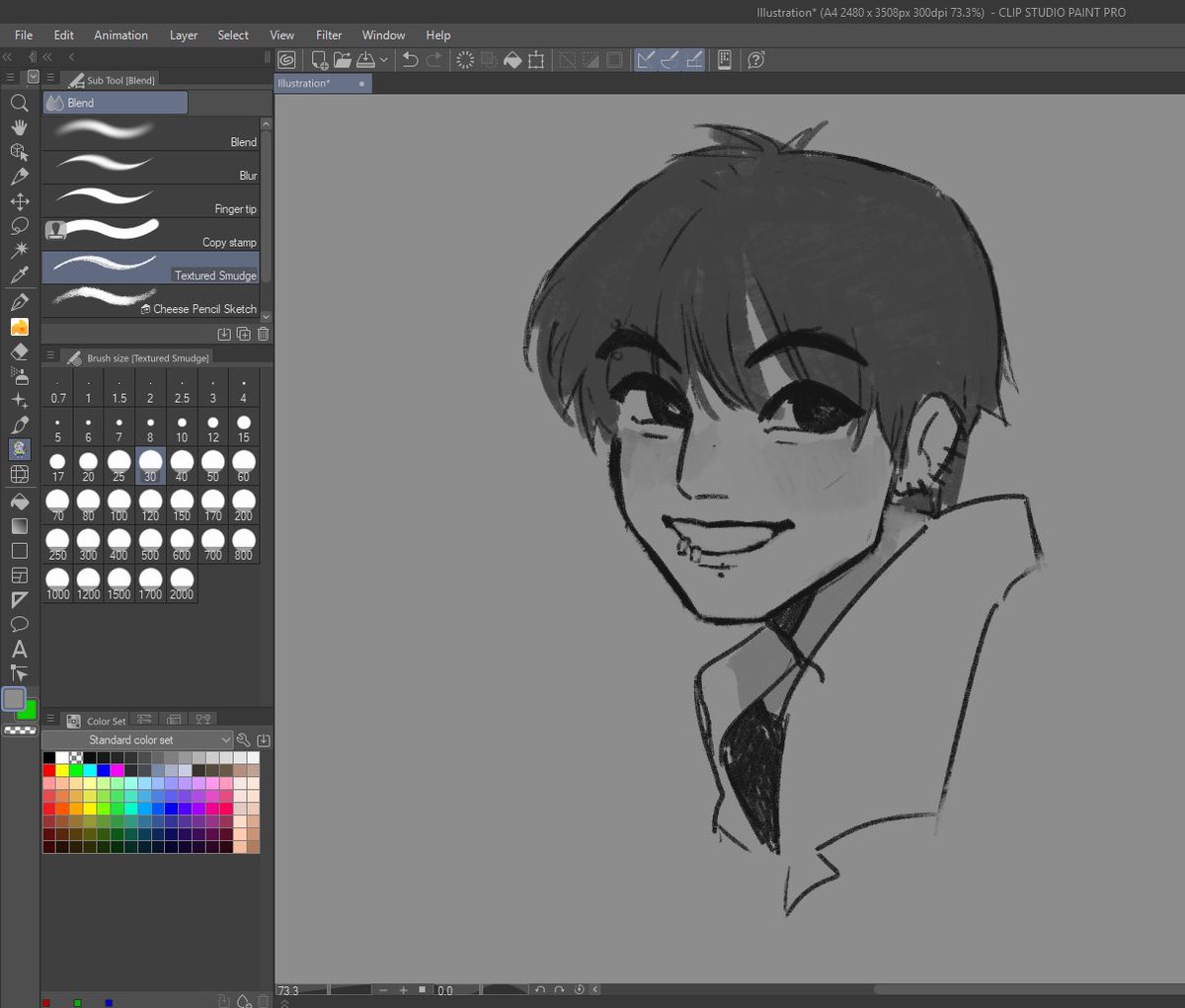This screenshot has width=1185, height=1008.
Task: Toggle snap to ruler
Action: pyautogui.click(x=646, y=60)
